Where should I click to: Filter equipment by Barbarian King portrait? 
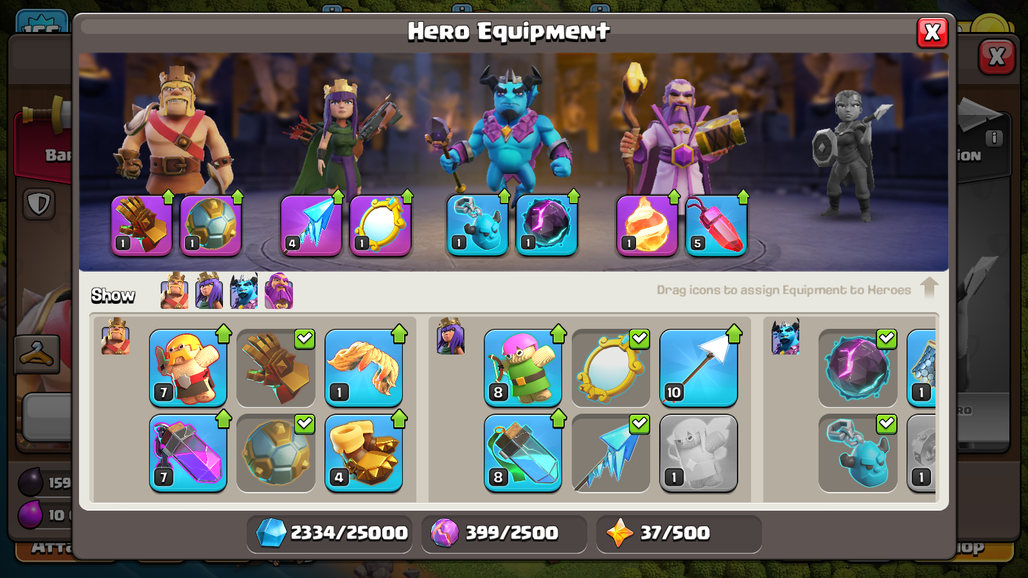[174, 290]
